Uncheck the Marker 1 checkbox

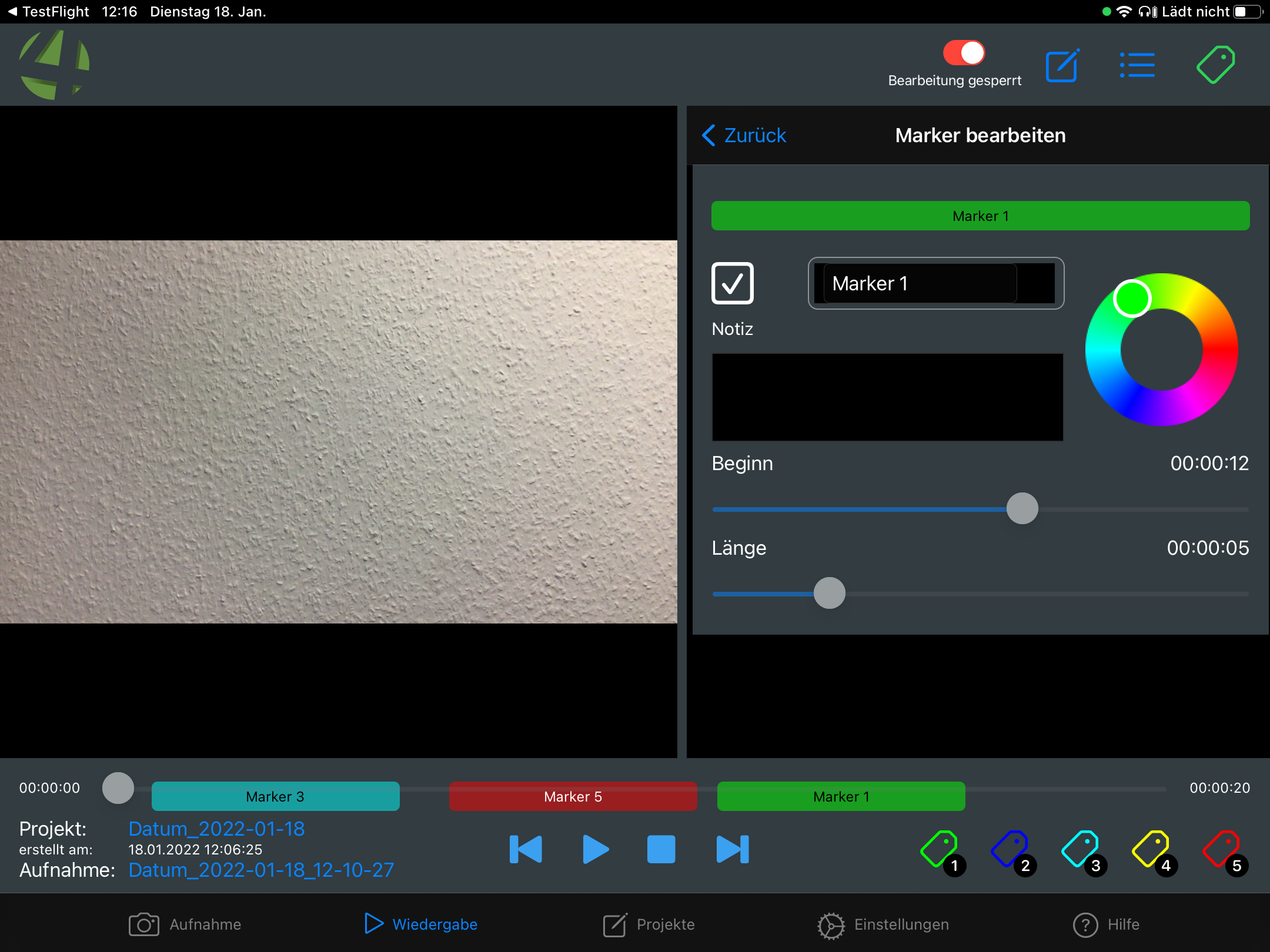pos(732,283)
